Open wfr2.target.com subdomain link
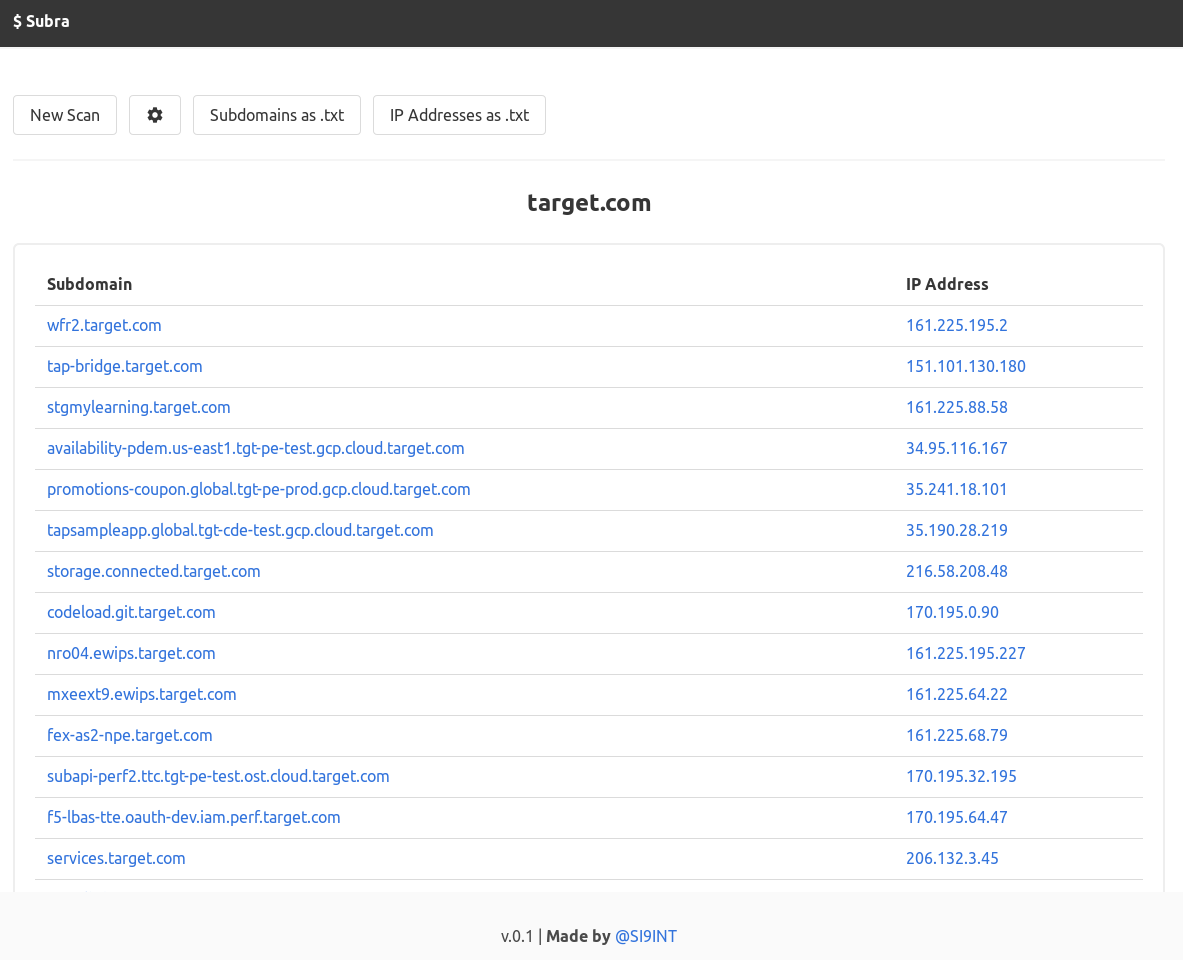1183x960 pixels. click(x=104, y=325)
